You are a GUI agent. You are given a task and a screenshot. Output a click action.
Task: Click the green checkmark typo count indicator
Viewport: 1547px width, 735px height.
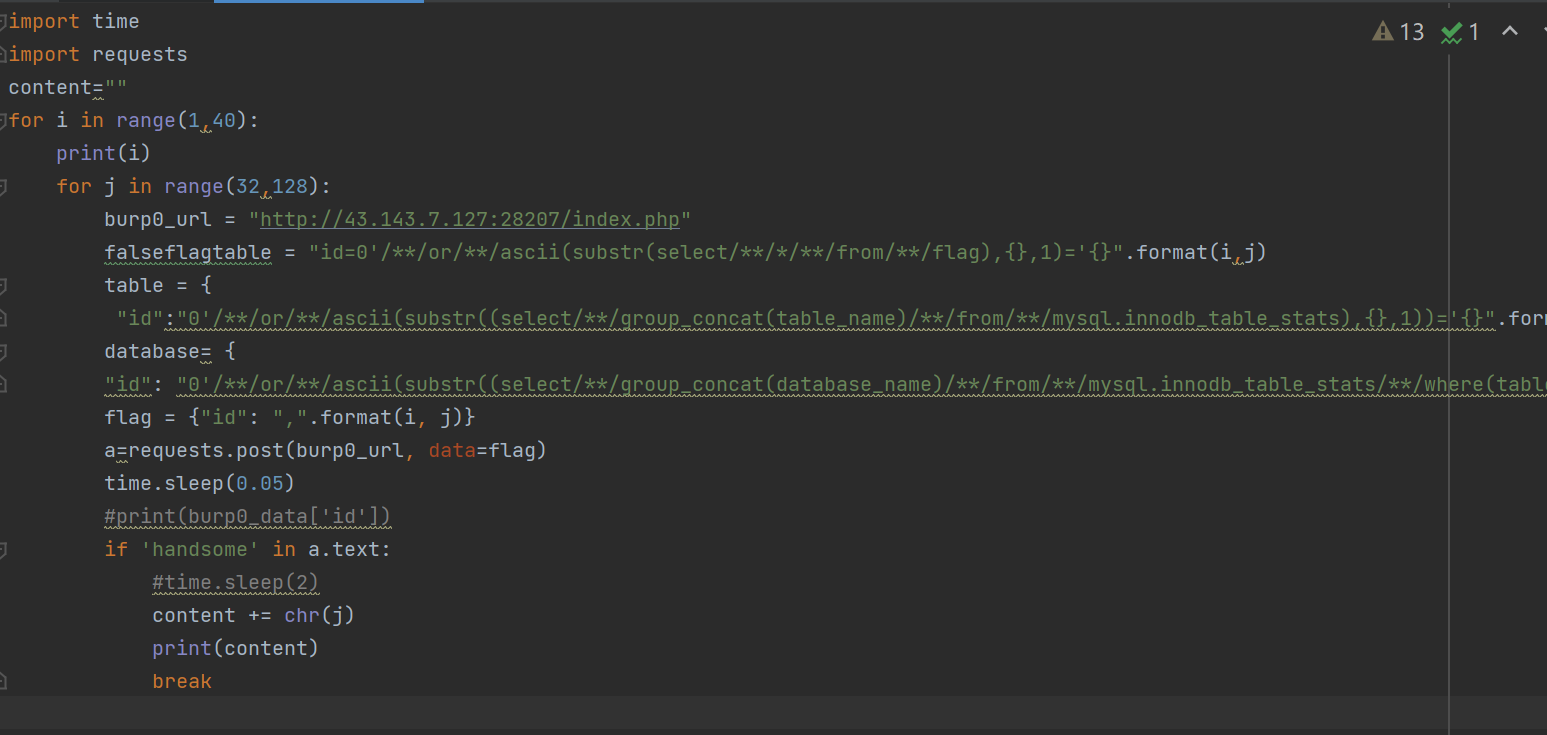[x=1459, y=32]
